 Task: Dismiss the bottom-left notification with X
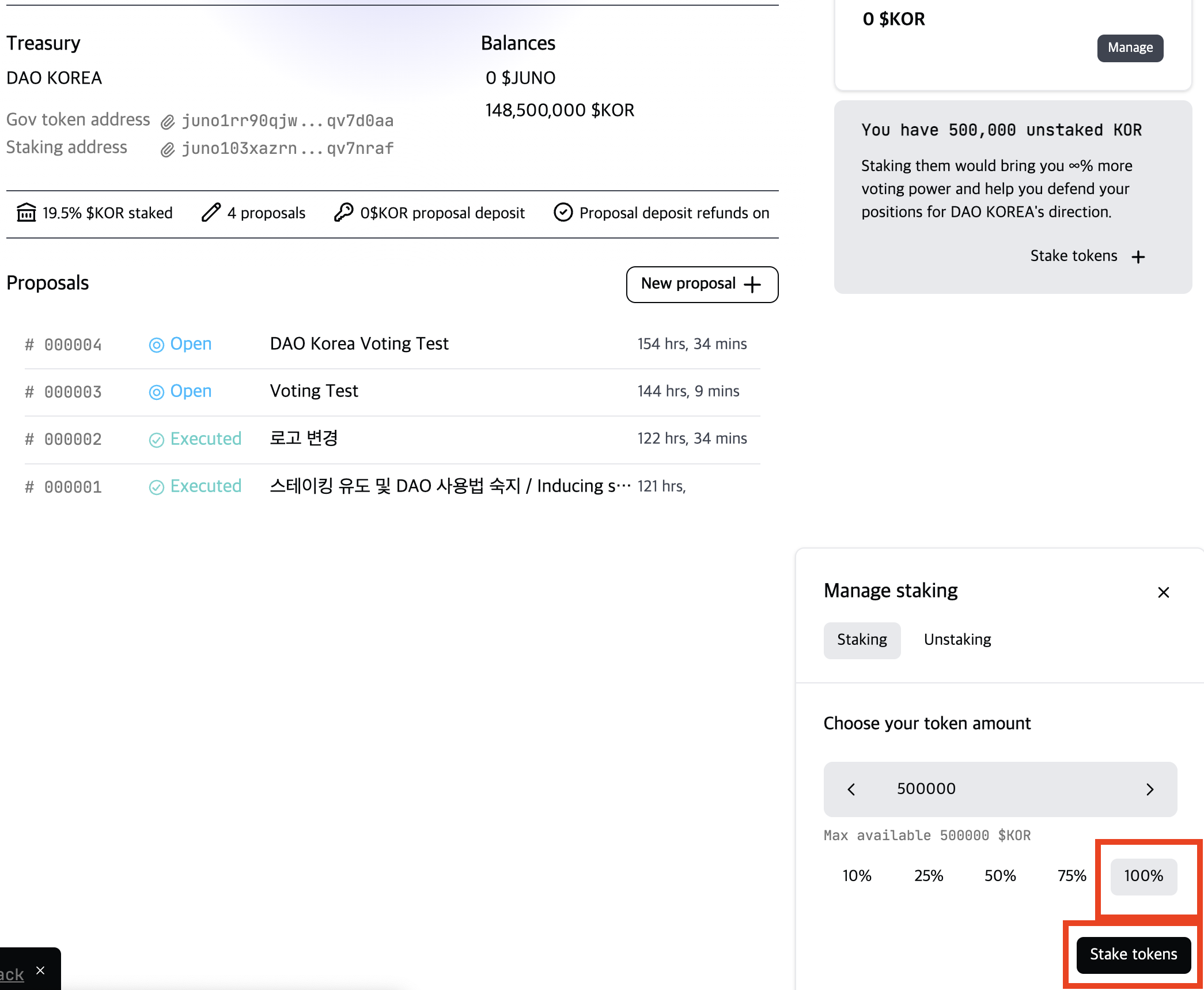40,970
